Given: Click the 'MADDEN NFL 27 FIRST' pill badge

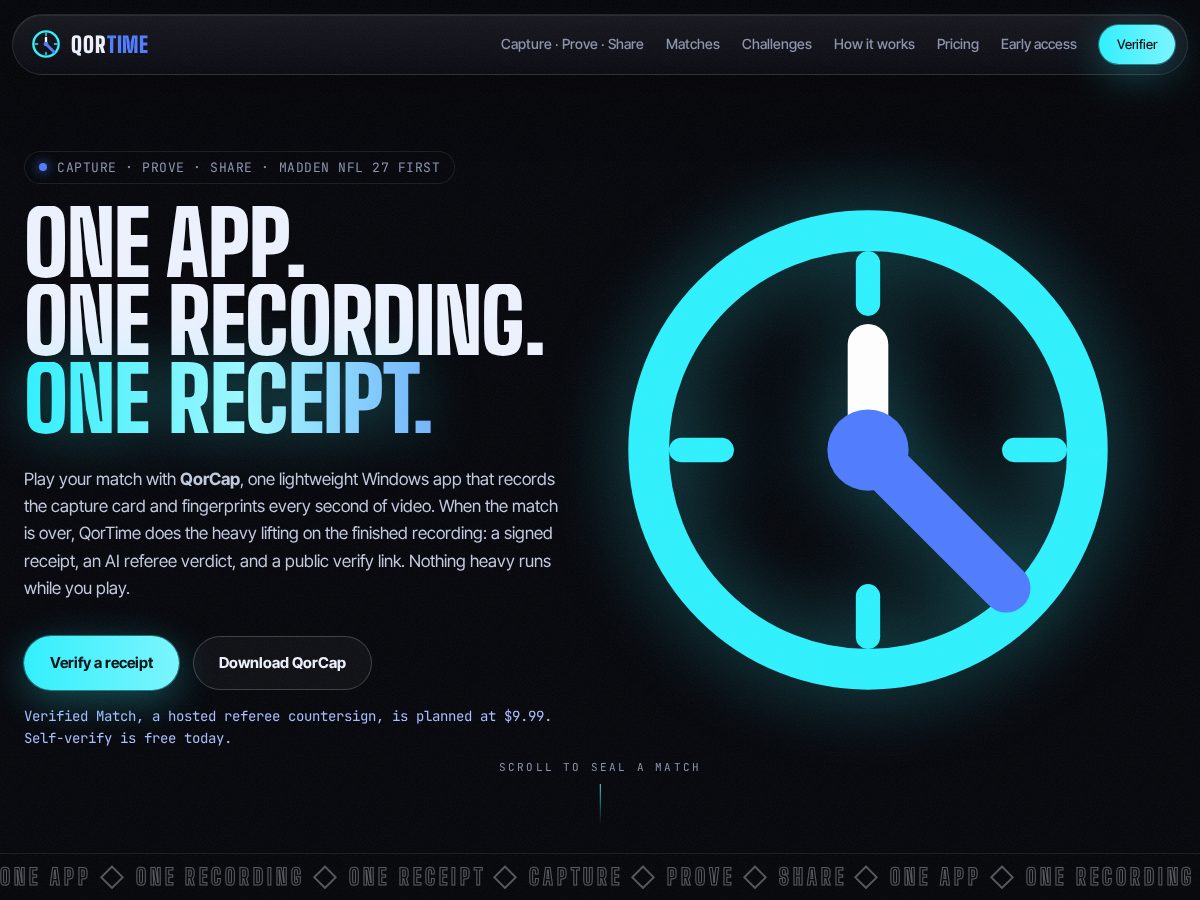Looking at the screenshot, I should (x=239, y=167).
